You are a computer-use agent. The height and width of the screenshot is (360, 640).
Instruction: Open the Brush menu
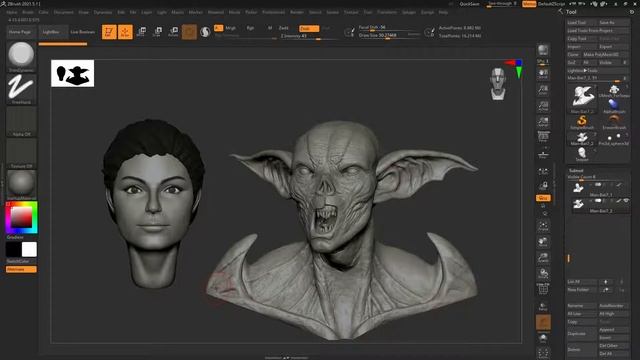28,13
